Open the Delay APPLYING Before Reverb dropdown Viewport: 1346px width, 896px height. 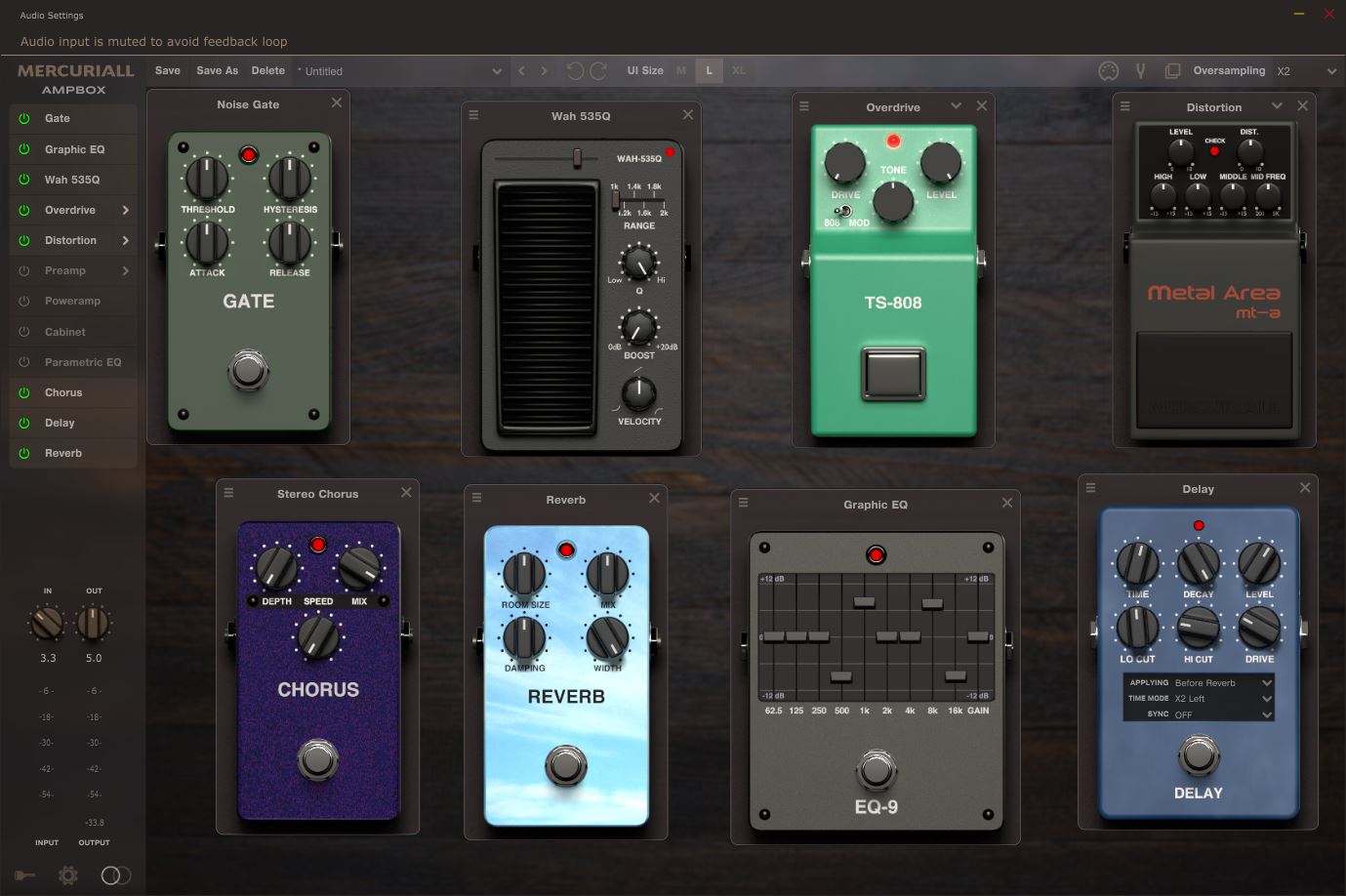pyautogui.click(x=1223, y=683)
